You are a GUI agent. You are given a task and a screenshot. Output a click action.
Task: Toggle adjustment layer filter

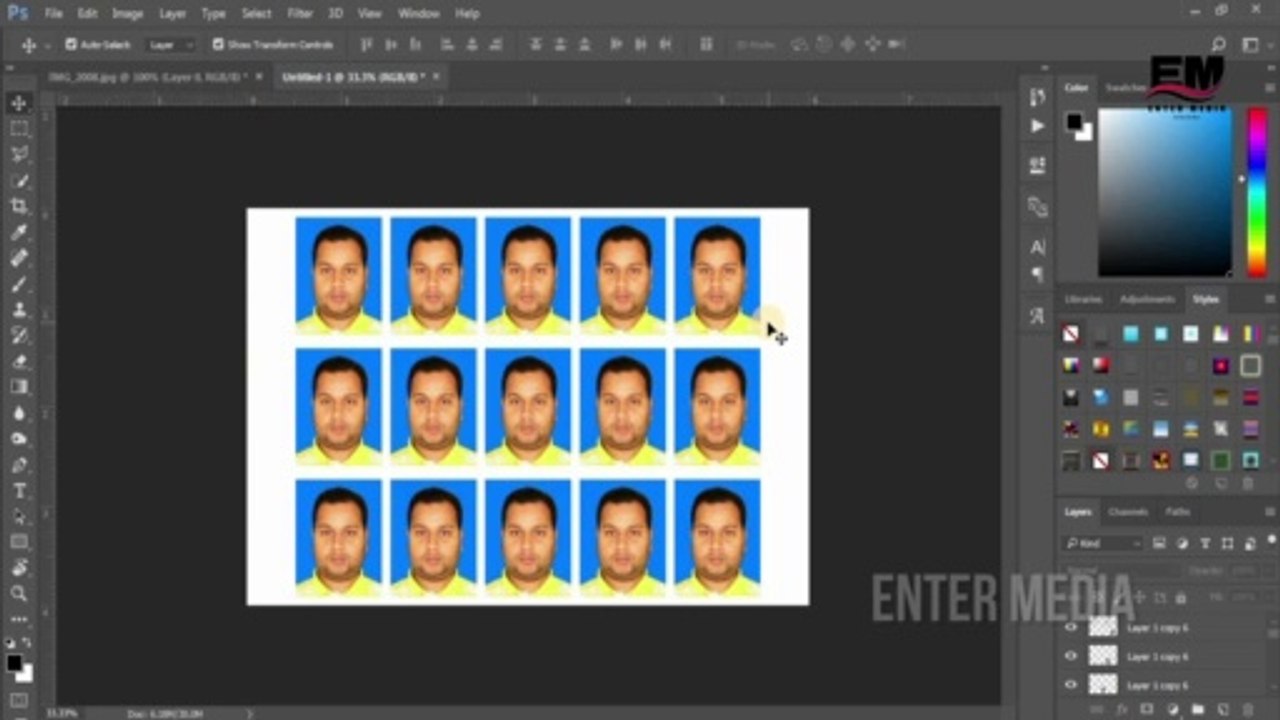click(x=1182, y=543)
